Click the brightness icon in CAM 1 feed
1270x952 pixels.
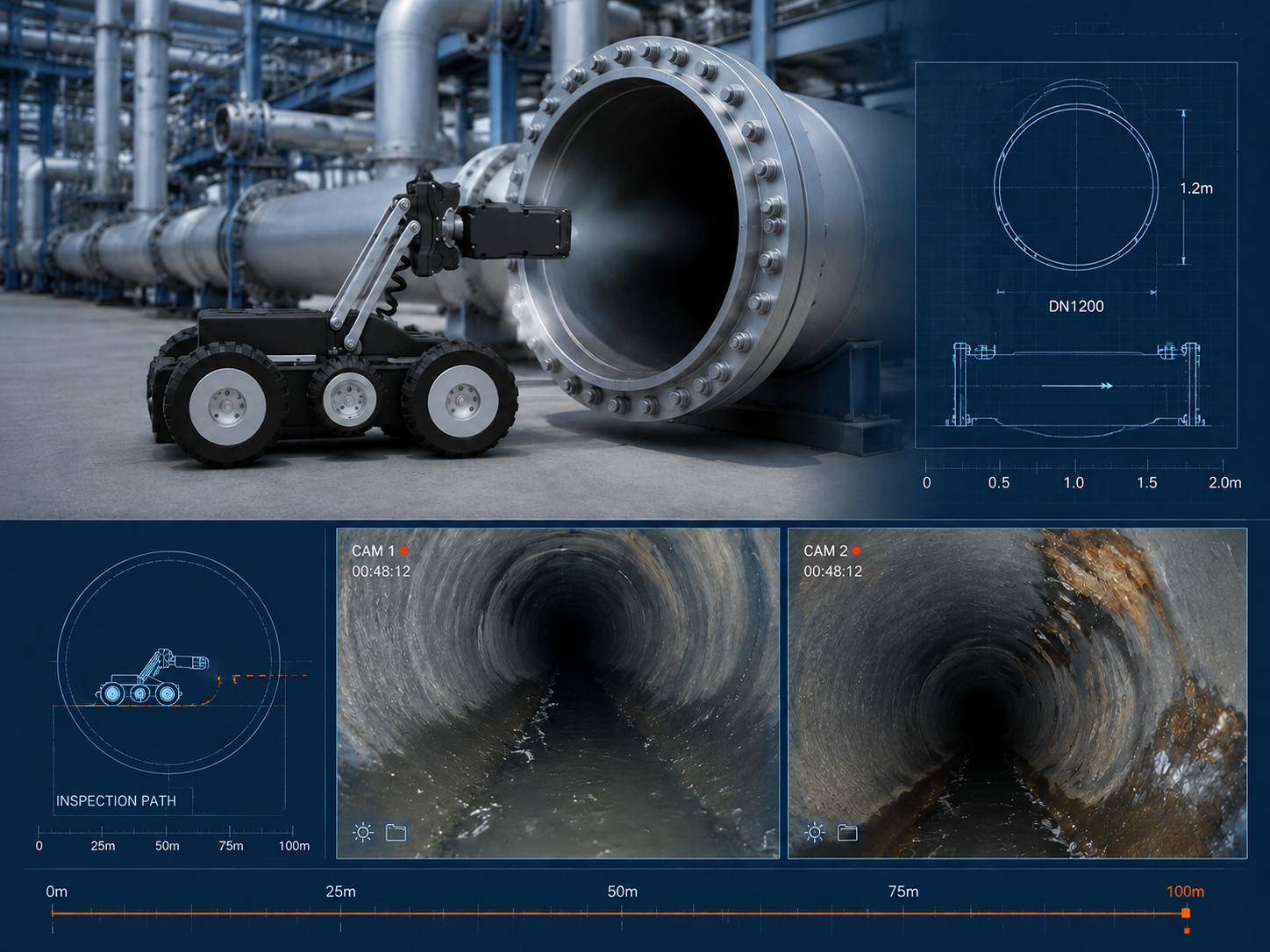click(x=363, y=832)
